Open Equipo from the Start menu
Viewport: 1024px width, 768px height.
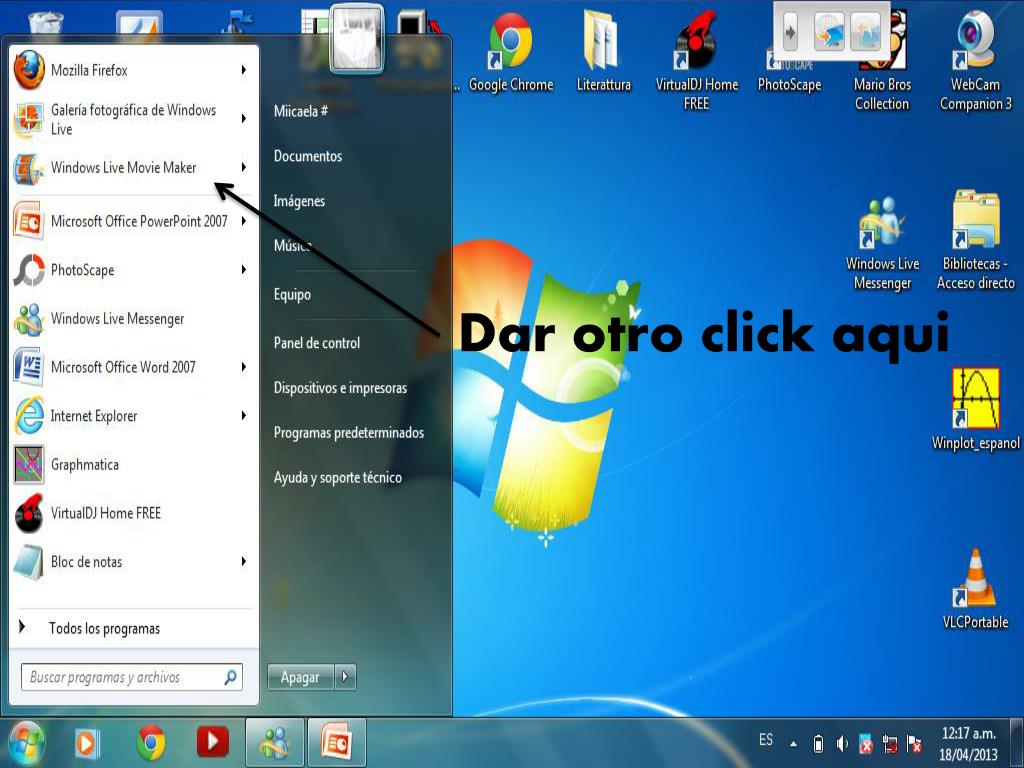coord(292,295)
